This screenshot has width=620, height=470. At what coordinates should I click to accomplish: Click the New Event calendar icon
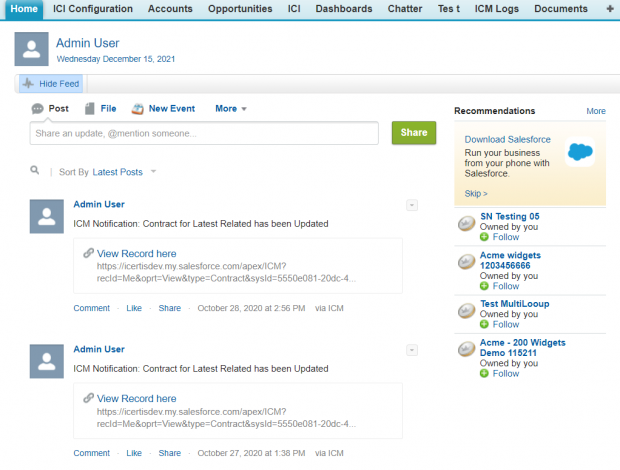coord(137,108)
